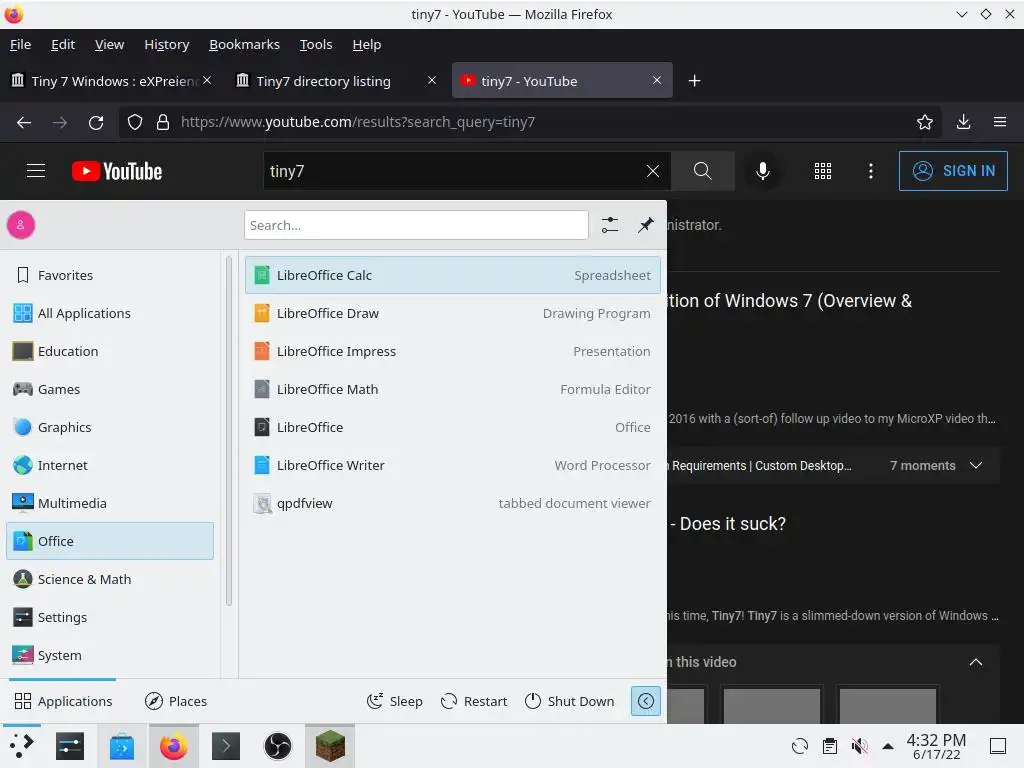The width and height of the screenshot is (1024, 768).
Task: Open the Tools menu
Action: pos(315,44)
